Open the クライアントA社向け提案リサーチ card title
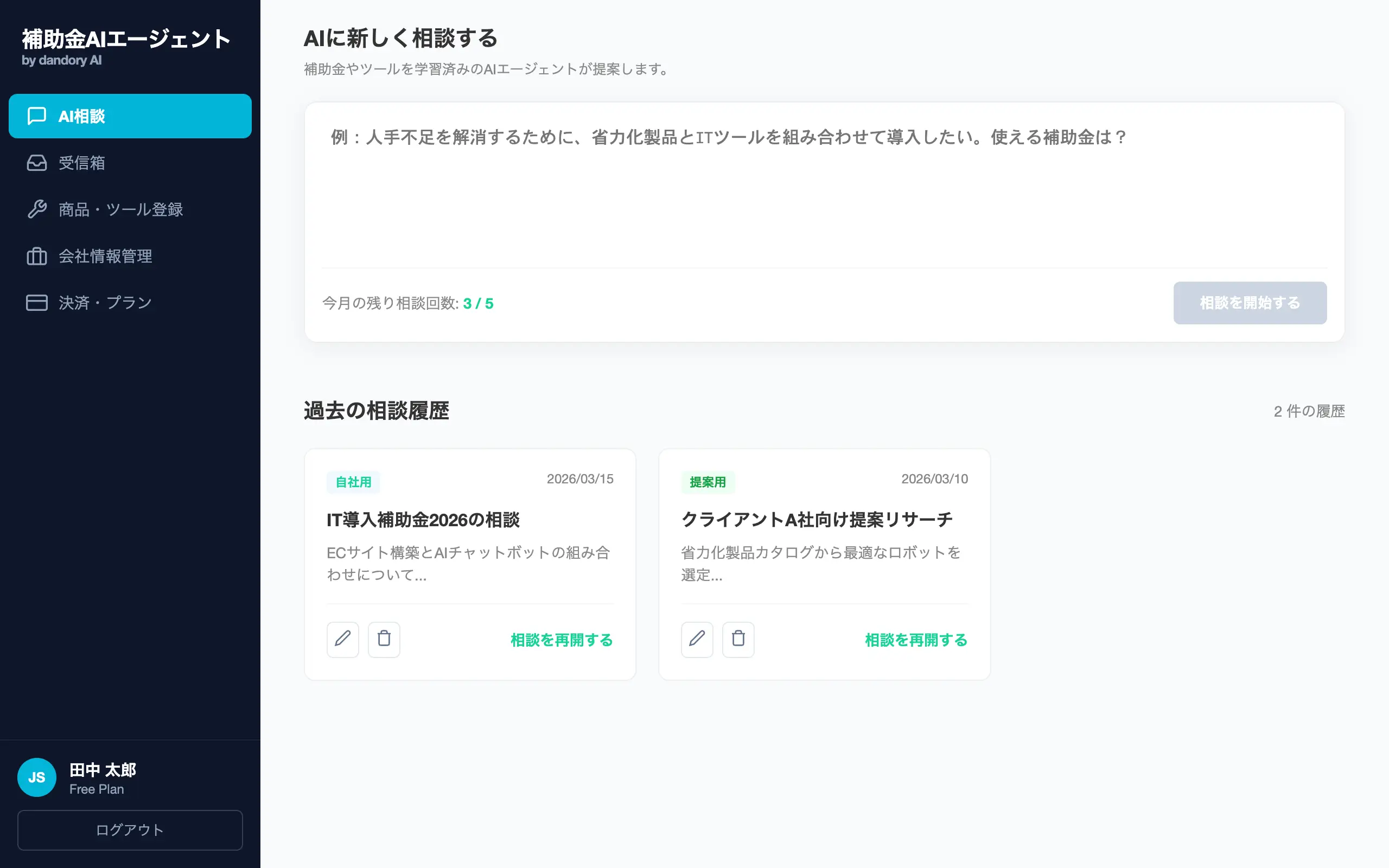The width and height of the screenshot is (1389, 868). [x=817, y=520]
